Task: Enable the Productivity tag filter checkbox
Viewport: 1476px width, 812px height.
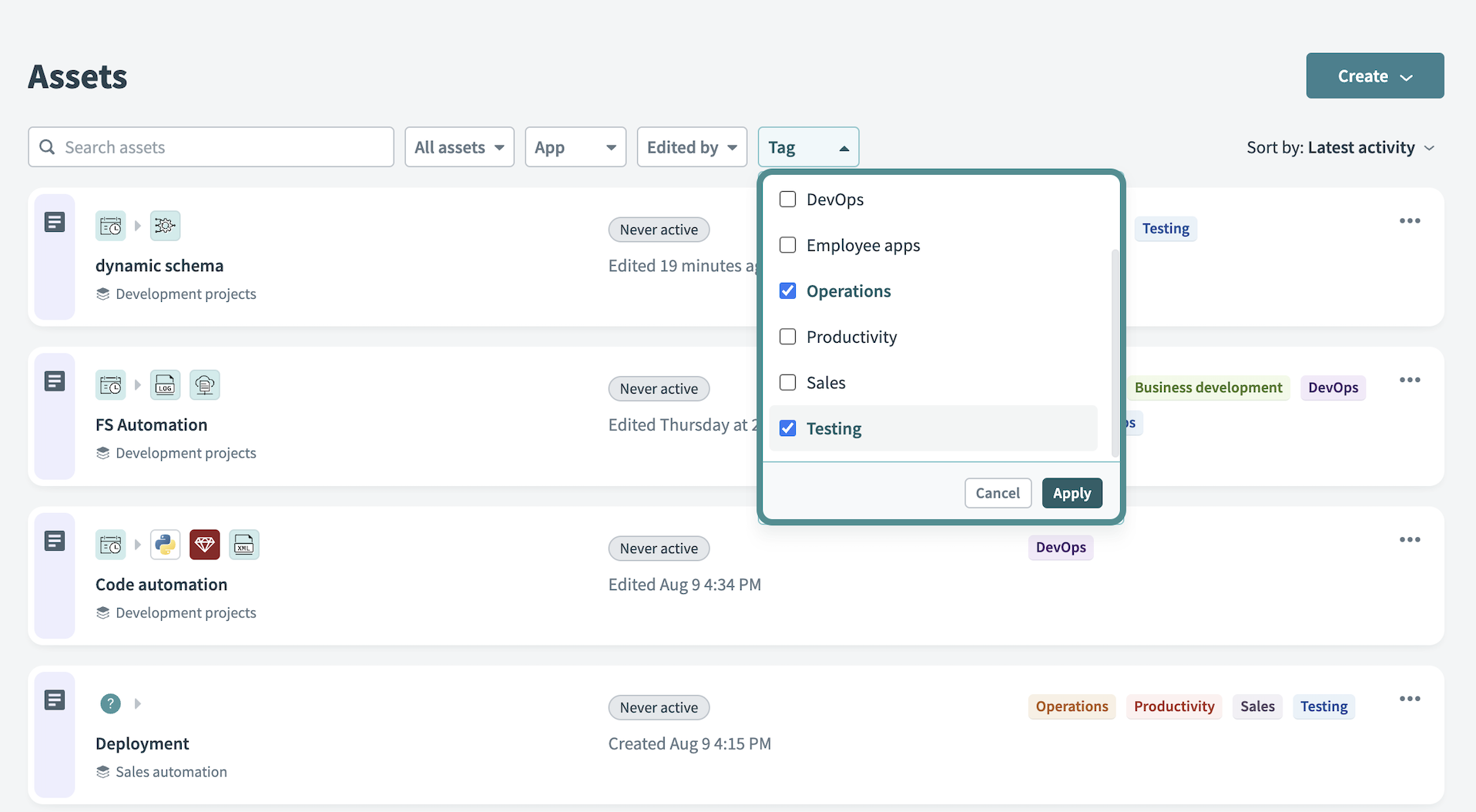Action: click(787, 337)
